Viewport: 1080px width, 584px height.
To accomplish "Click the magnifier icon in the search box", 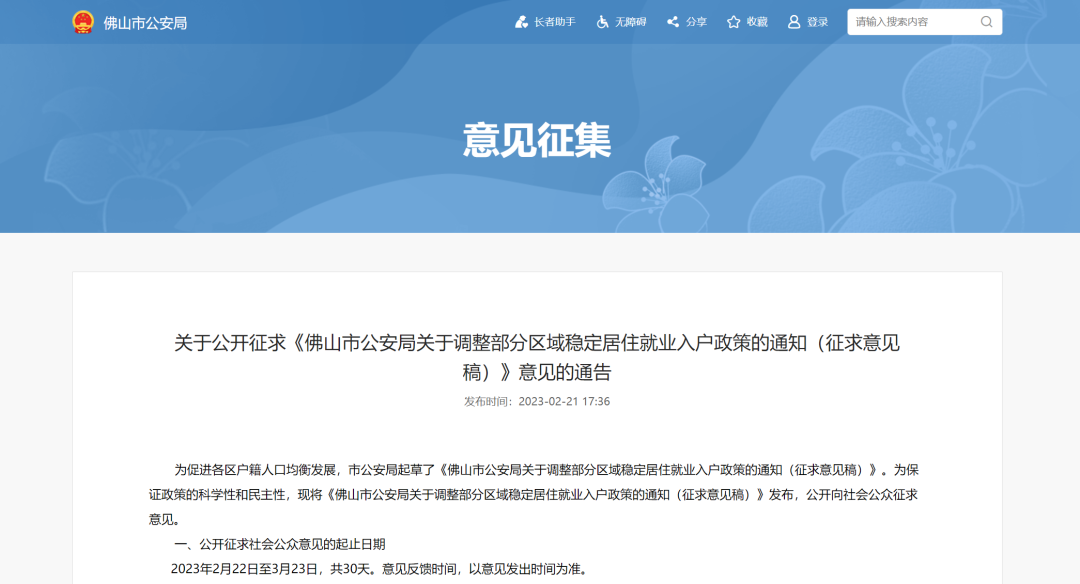I will pos(986,22).
